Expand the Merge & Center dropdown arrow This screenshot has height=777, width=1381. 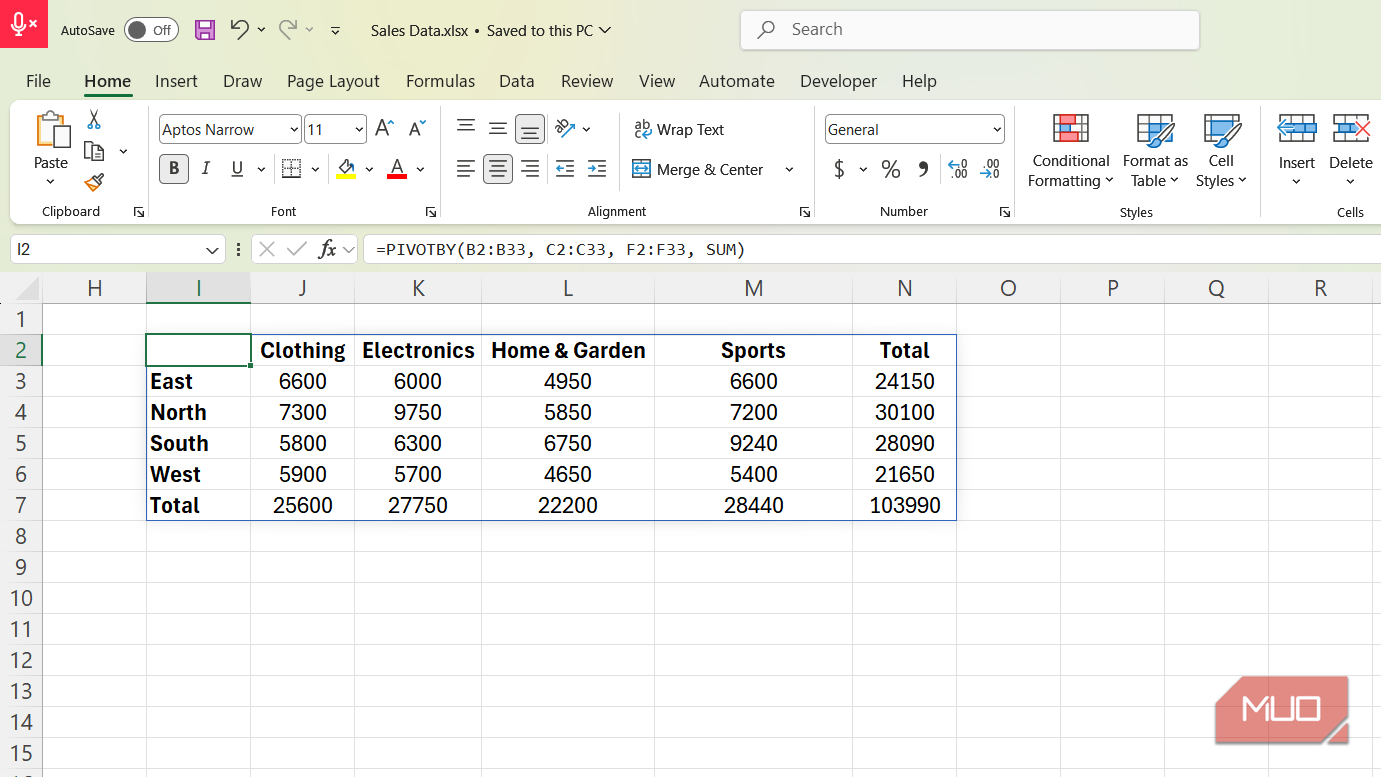[x=789, y=169]
